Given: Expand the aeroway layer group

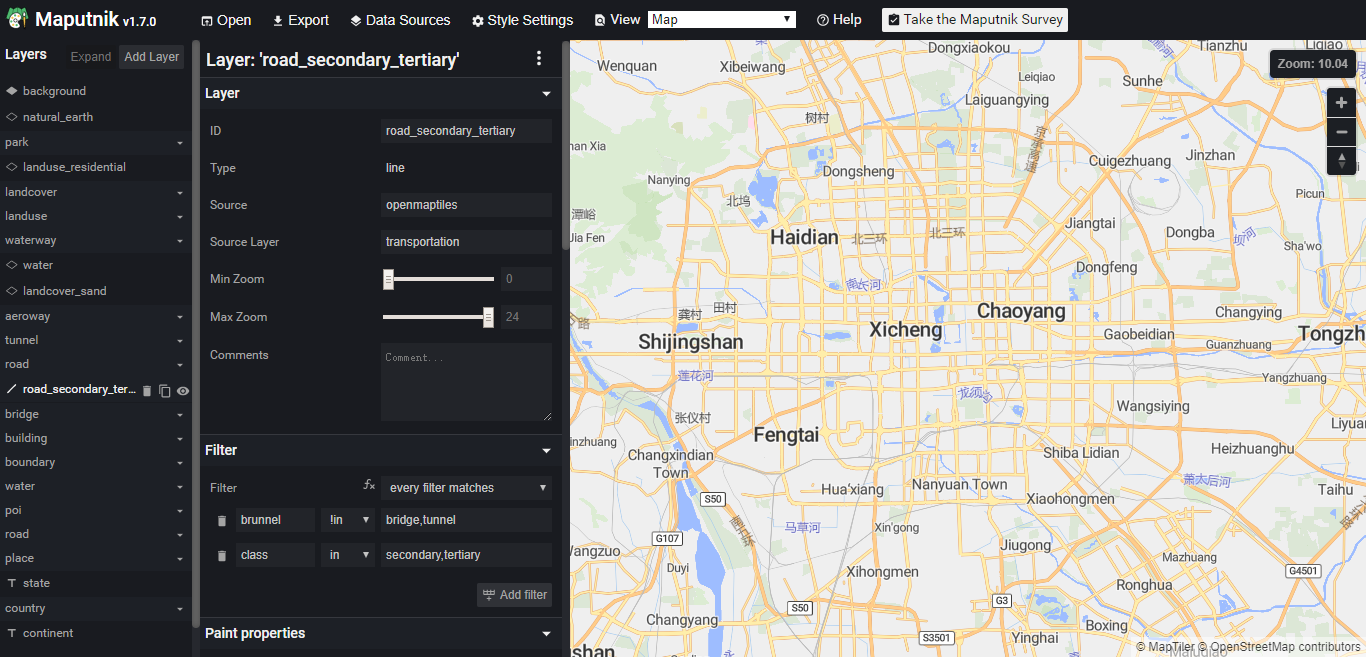Looking at the screenshot, I should 95,316.
